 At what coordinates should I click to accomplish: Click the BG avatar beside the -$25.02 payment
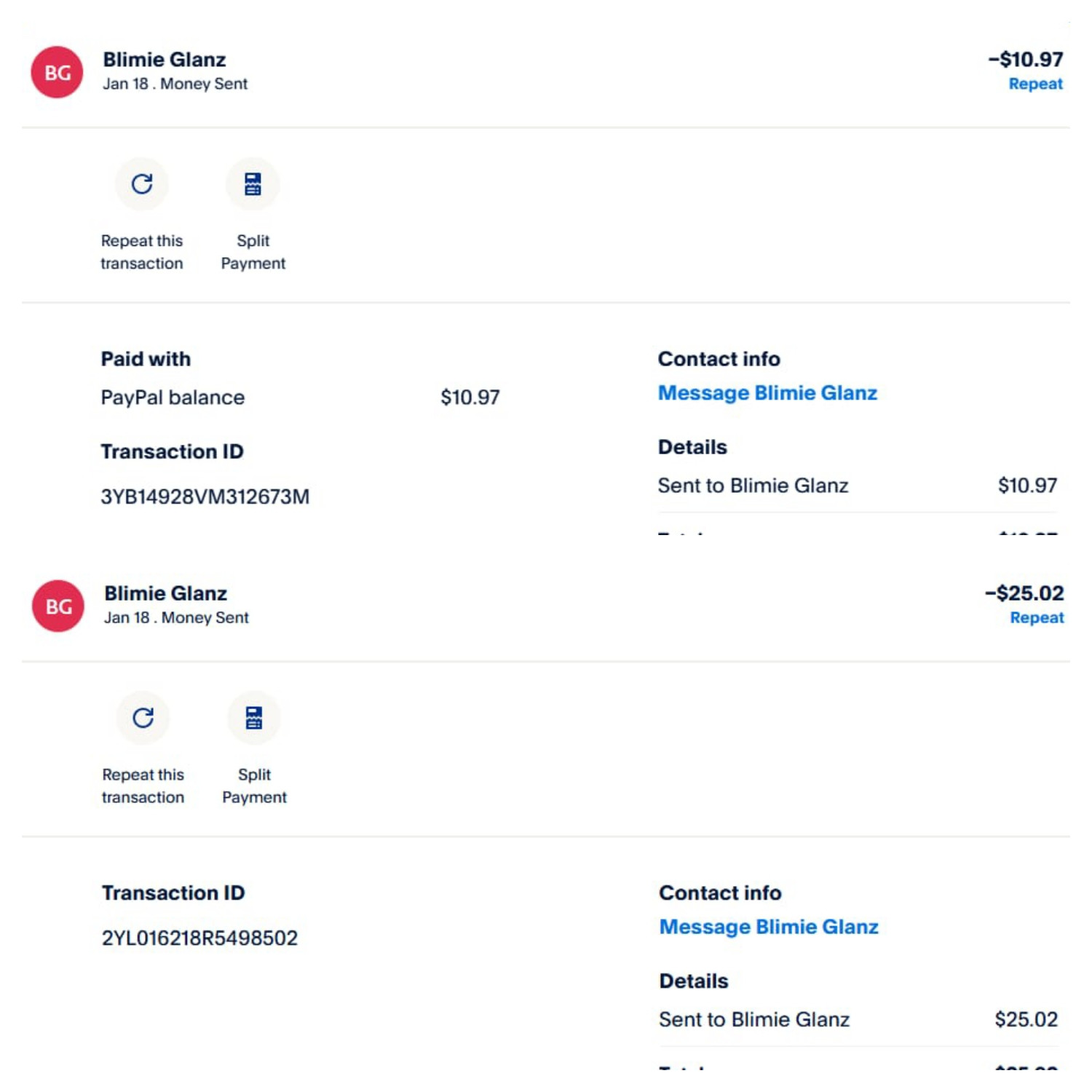pyautogui.click(x=58, y=606)
